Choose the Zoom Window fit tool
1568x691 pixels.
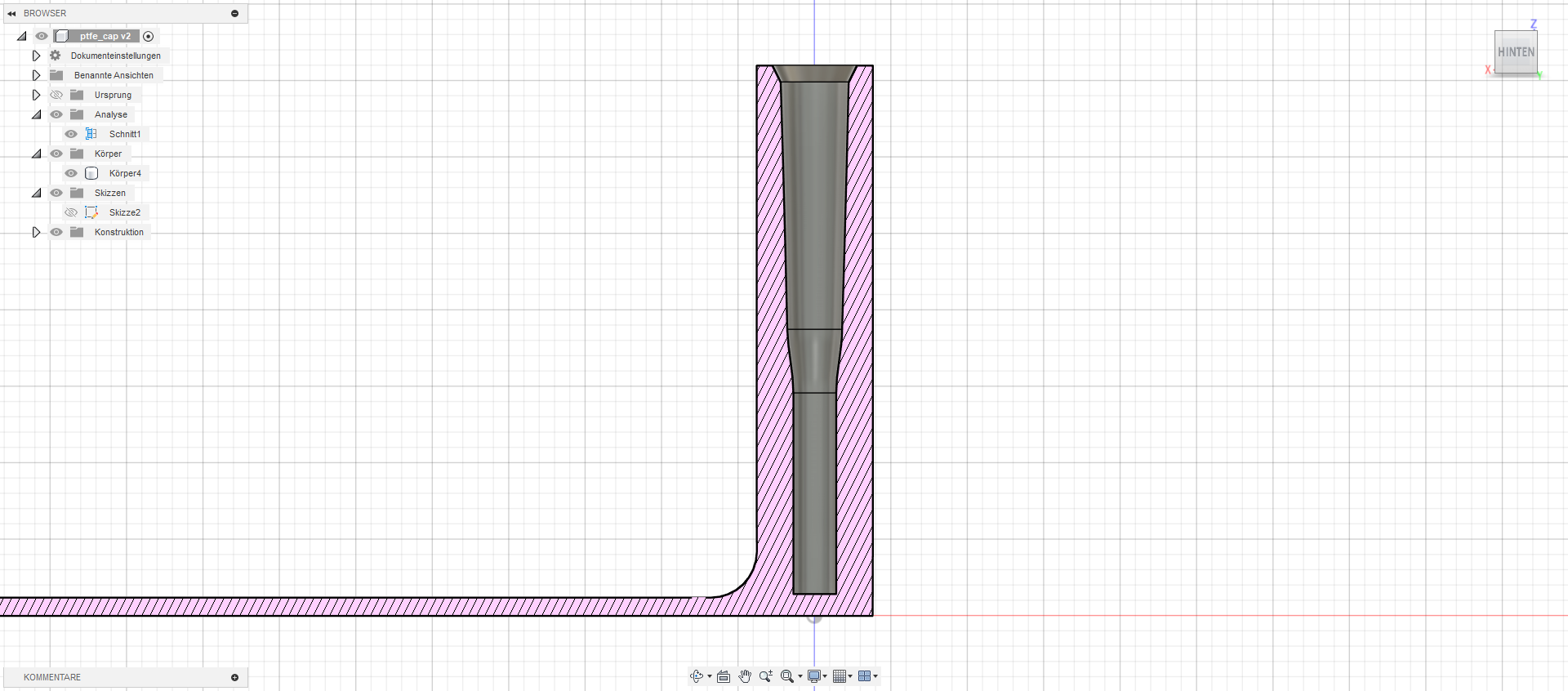[x=787, y=676]
